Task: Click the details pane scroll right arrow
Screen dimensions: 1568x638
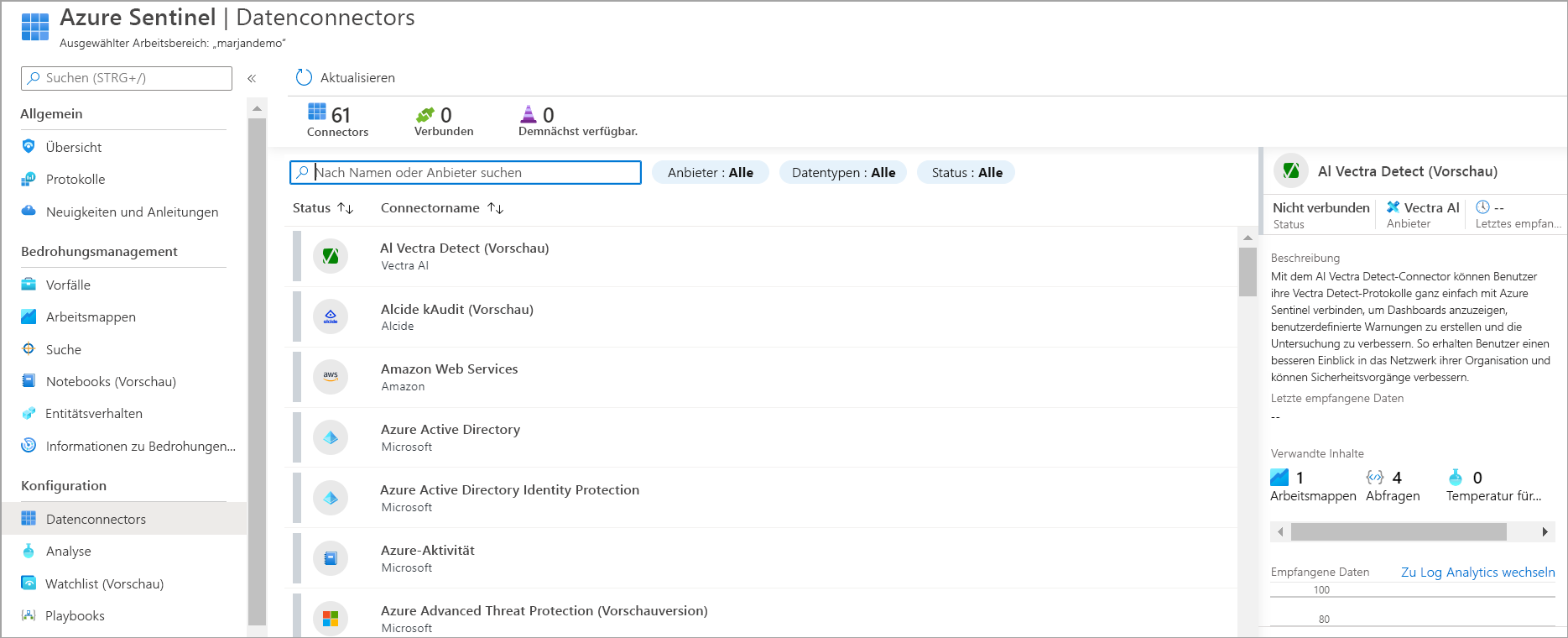Action: [x=1545, y=531]
